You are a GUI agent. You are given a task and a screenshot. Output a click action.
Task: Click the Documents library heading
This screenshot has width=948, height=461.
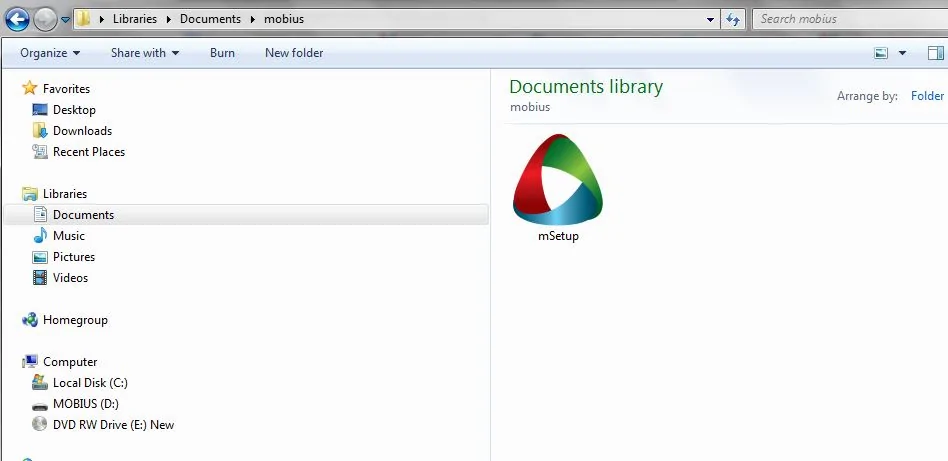coord(586,87)
